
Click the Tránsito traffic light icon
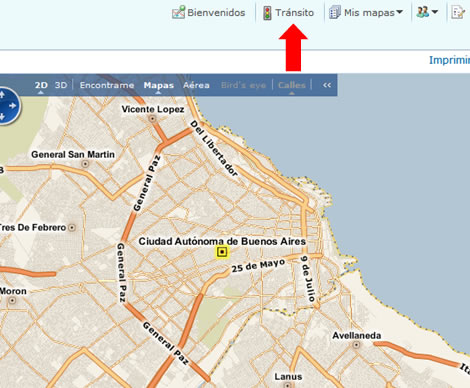point(267,13)
